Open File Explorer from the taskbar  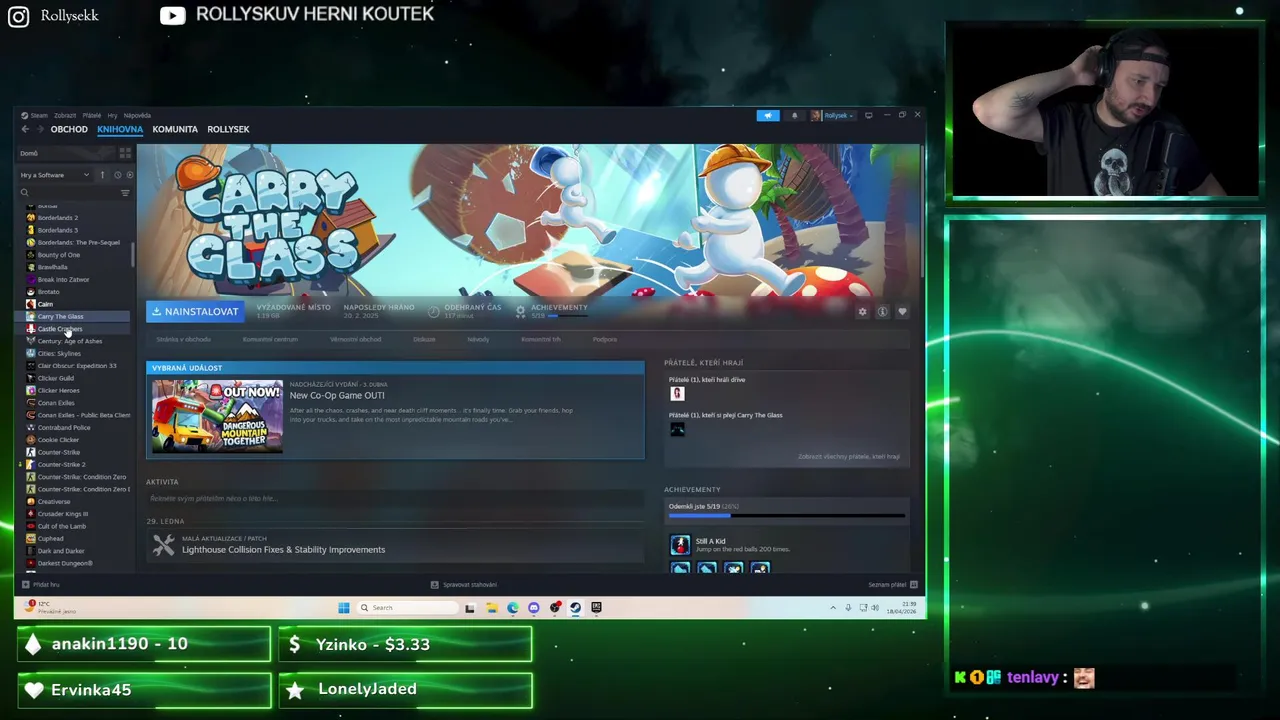click(x=491, y=607)
